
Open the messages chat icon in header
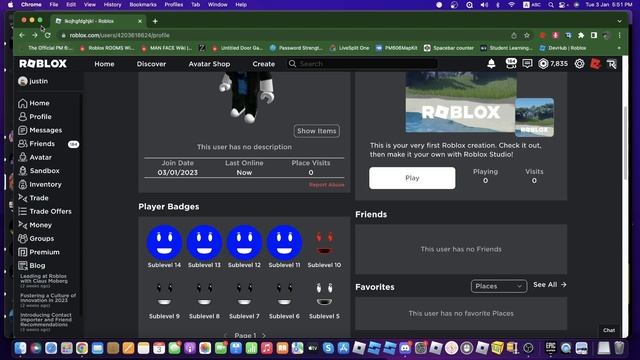tap(527, 64)
